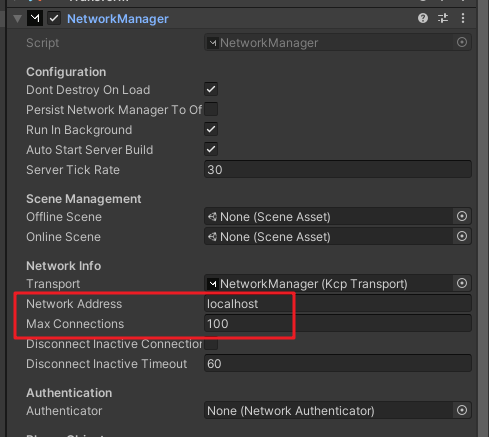The image size is (489, 437).
Task: Enable Disconnect Inactive Connections checkbox
Action: [211, 343]
